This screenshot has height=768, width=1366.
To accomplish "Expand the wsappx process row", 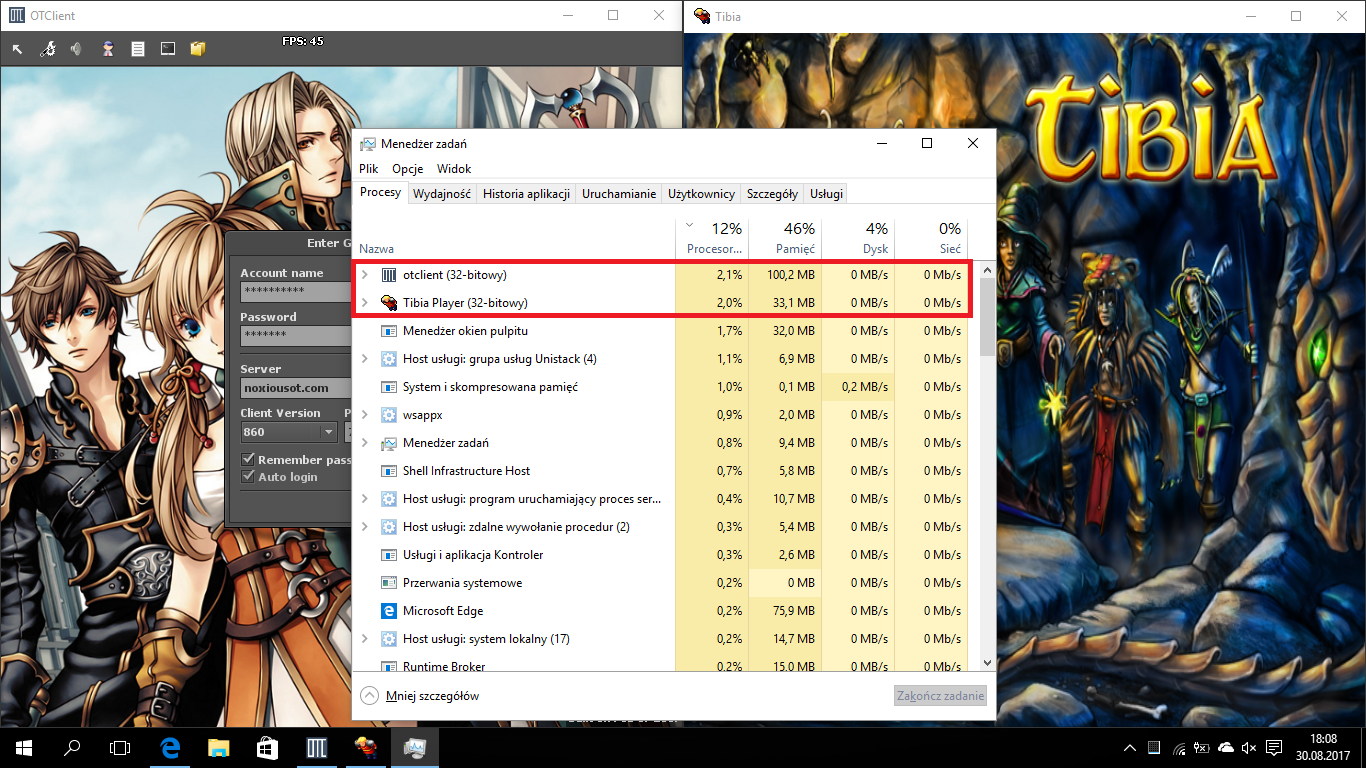I will [x=365, y=415].
